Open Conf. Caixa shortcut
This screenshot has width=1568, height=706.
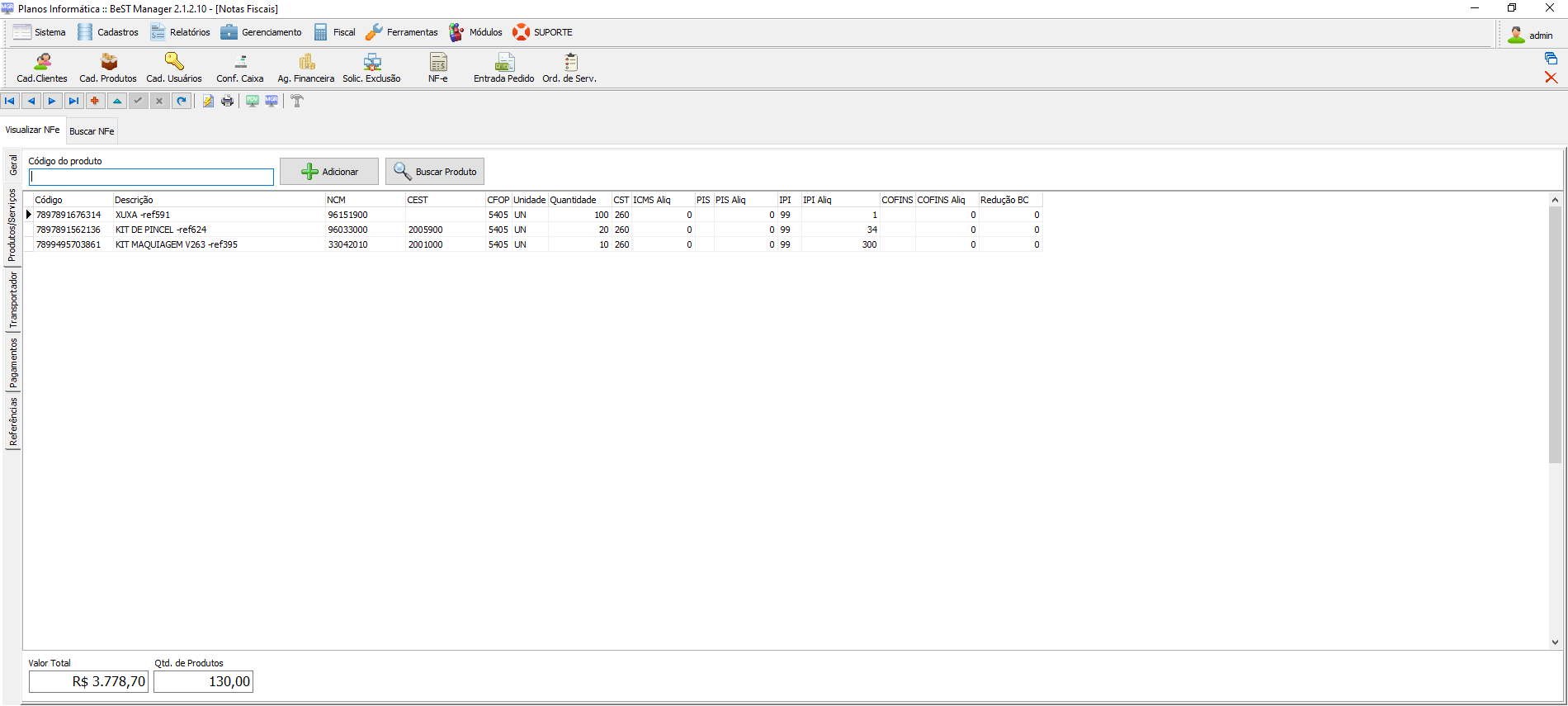pyautogui.click(x=240, y=68)
